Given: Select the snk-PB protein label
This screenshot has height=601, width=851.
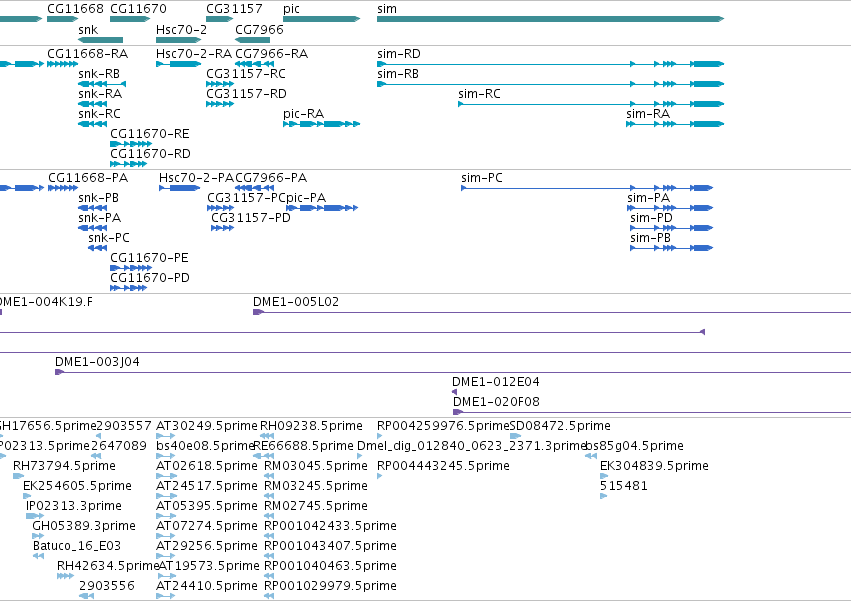Looking at the screenshot, I should pos(98,198).
